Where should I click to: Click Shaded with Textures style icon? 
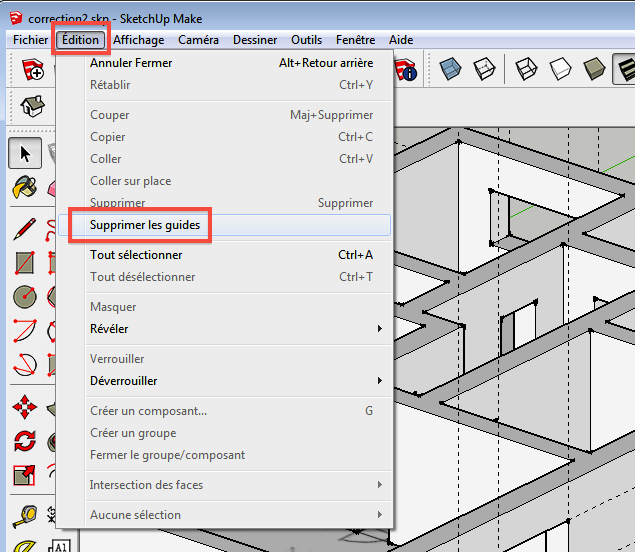click(x=625, y=69)
